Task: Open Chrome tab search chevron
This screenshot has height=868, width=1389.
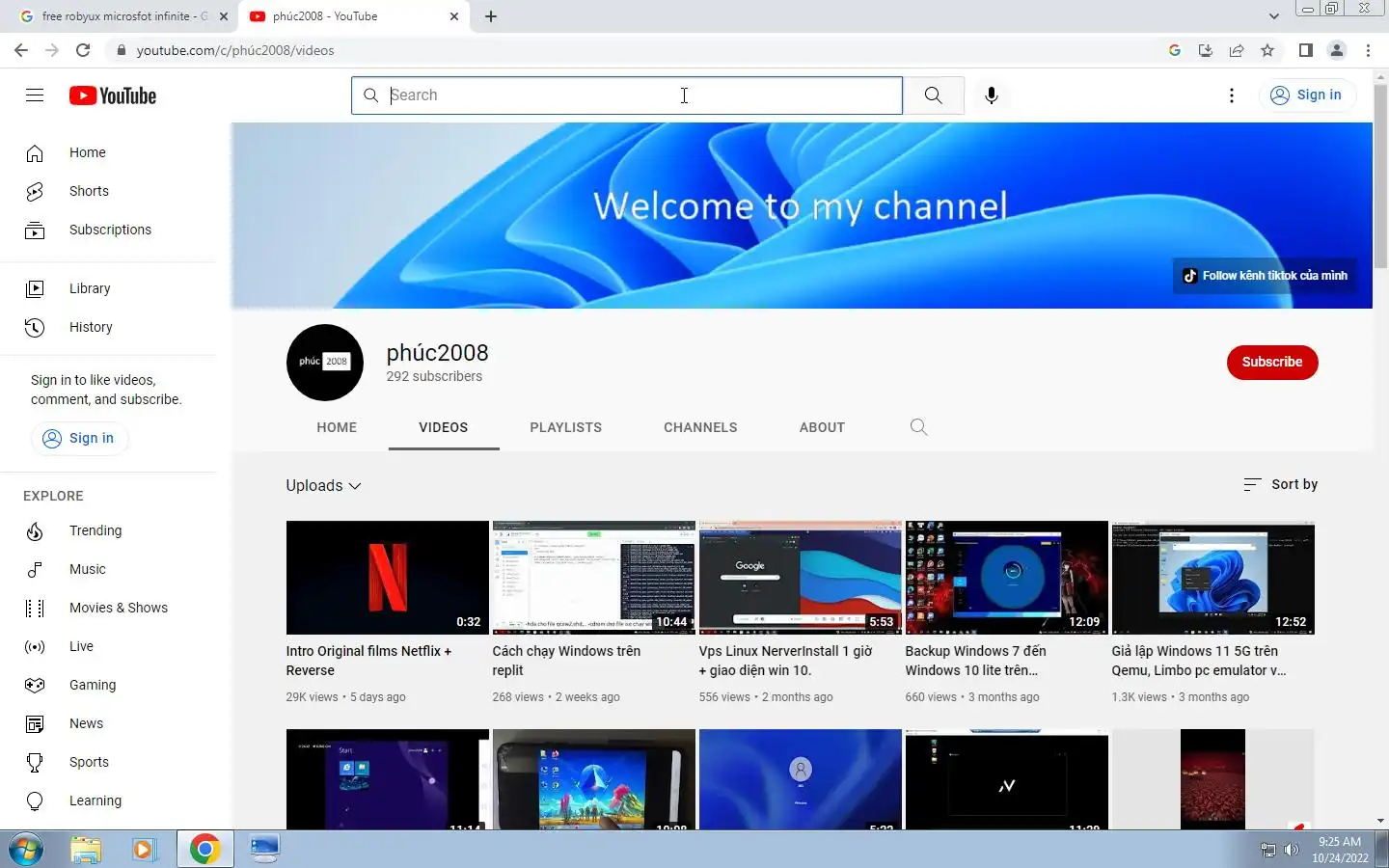Action: pos(1273,16)
